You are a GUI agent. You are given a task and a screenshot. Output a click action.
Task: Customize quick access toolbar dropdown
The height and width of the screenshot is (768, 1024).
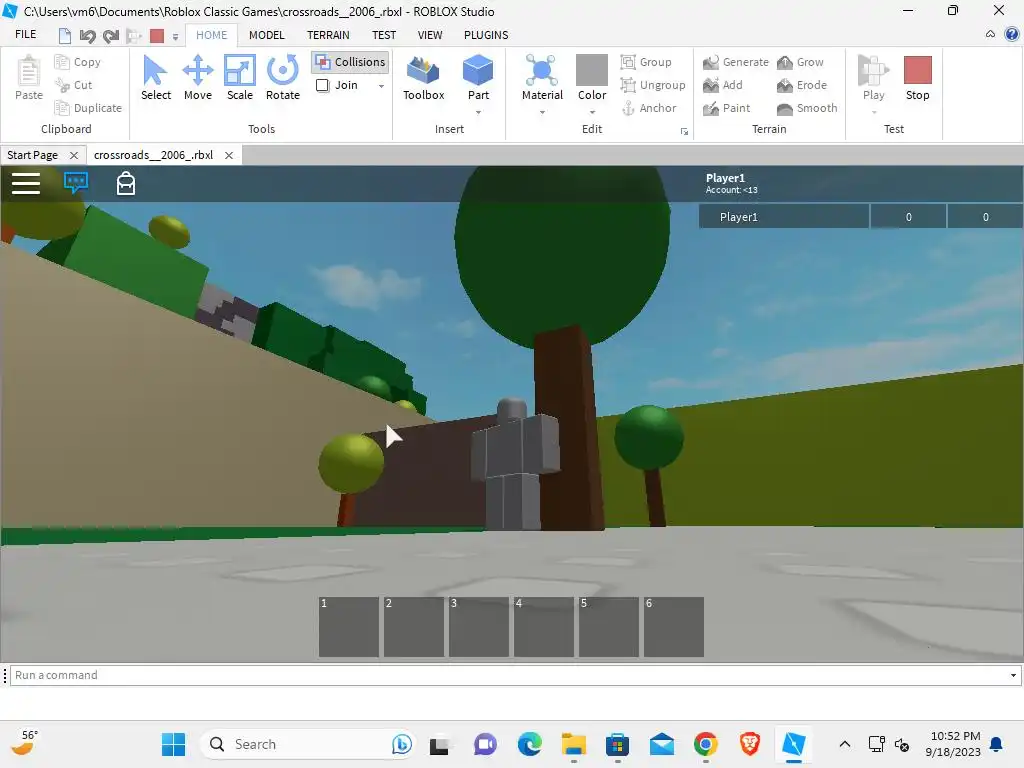175,37
